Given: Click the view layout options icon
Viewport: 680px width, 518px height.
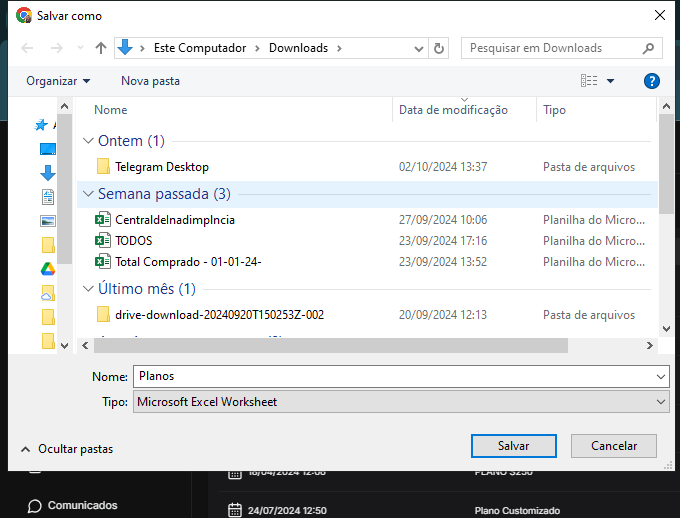Looking at the screenshot, I should coord(589,81).
